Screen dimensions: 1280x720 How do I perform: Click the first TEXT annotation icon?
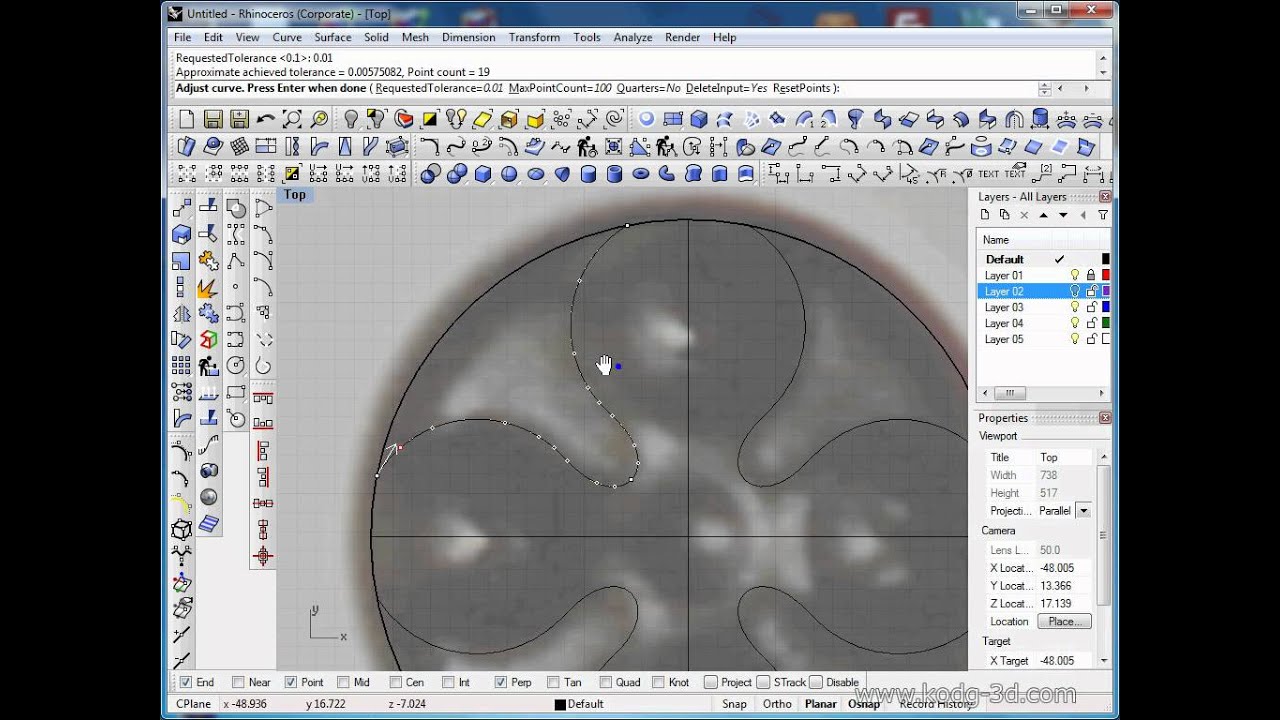click(x=989, y=173)
